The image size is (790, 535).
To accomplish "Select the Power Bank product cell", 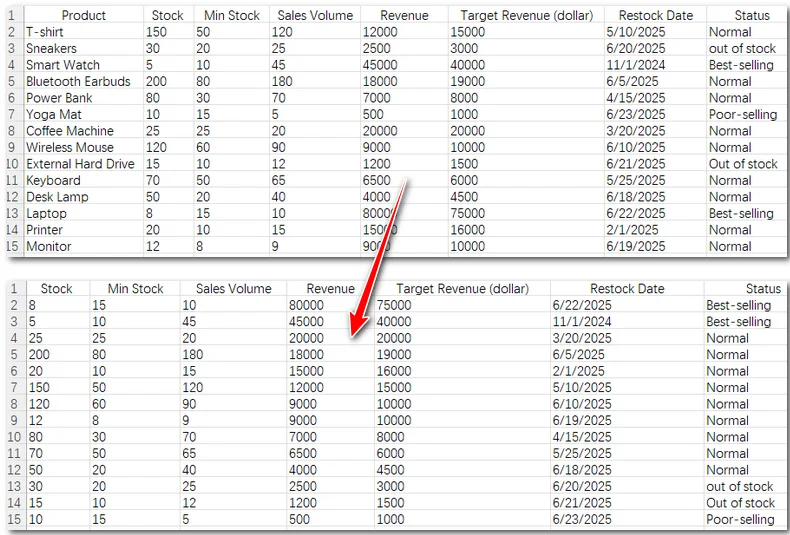I will point(84,98).
